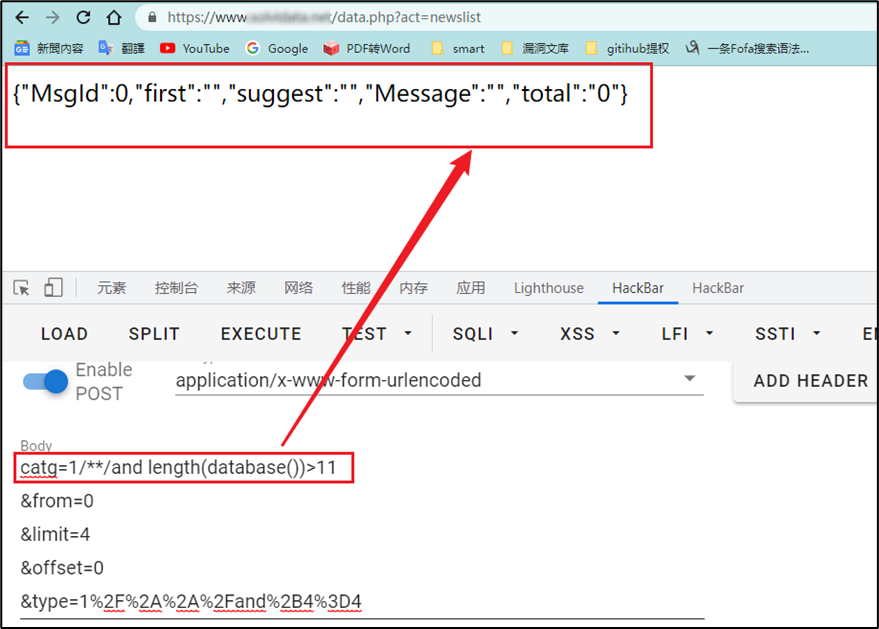Open the 一条Fofa搜索语法 bookmark

pyautogui.click(x=747, y=49)
